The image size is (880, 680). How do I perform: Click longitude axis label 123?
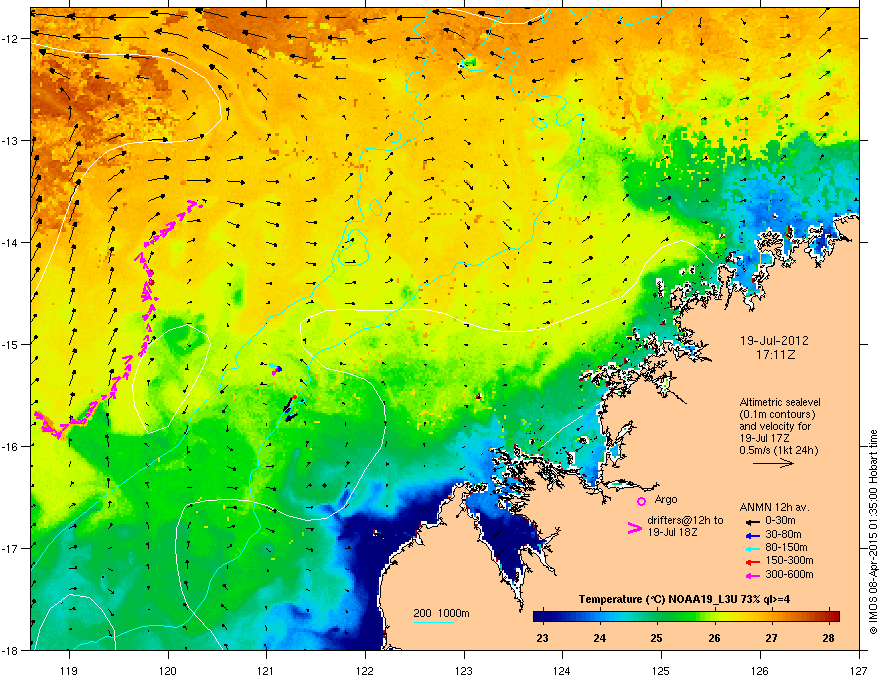pyautogui.click(x=464, y=670)
